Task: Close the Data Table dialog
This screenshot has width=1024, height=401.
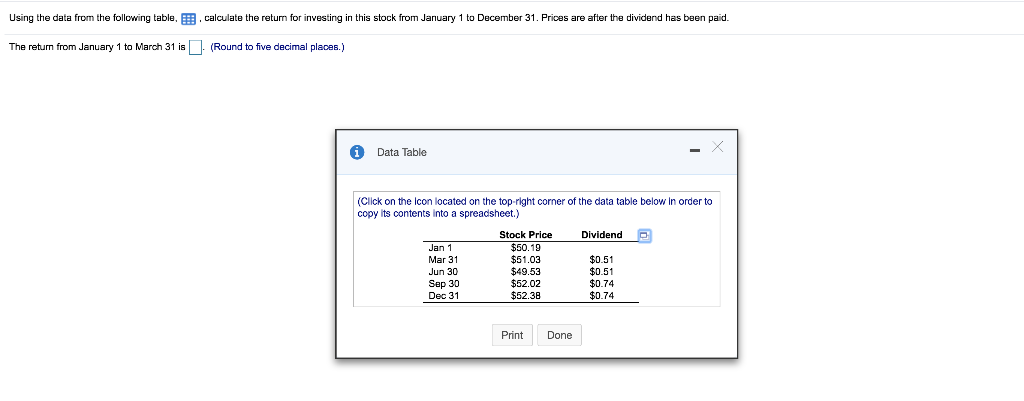Action: (x=717, y=147)
